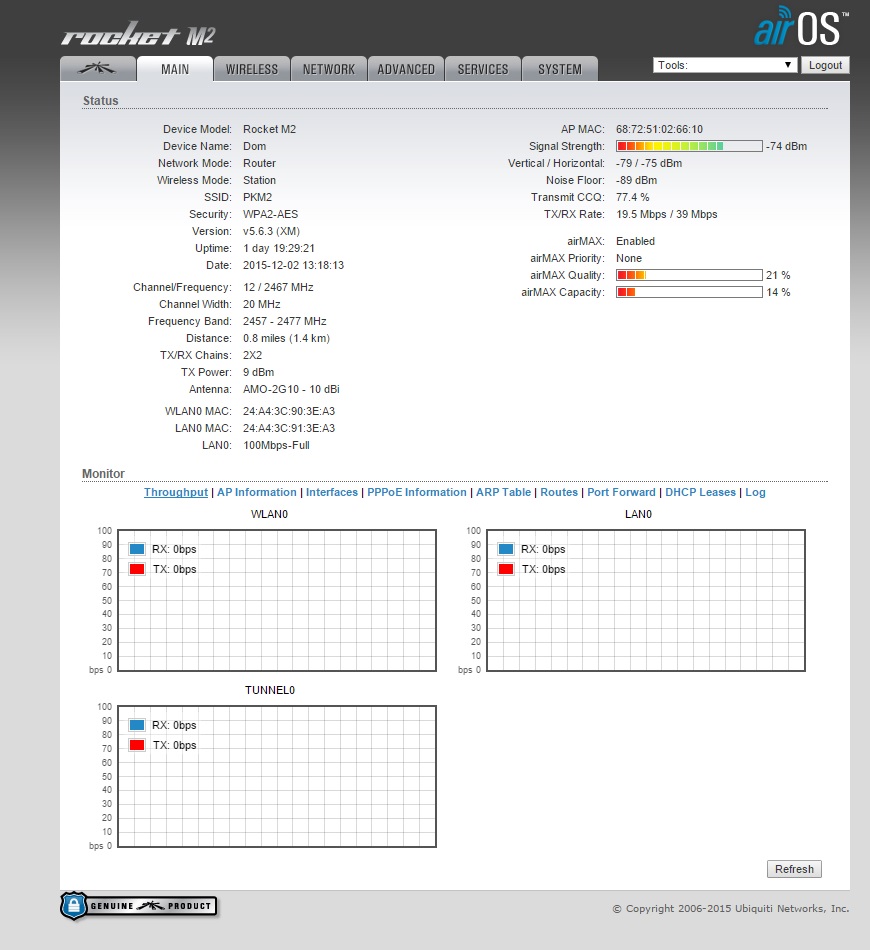Click Device Name value Dom
Screen dimensions: 870x950
coord(254,146)
